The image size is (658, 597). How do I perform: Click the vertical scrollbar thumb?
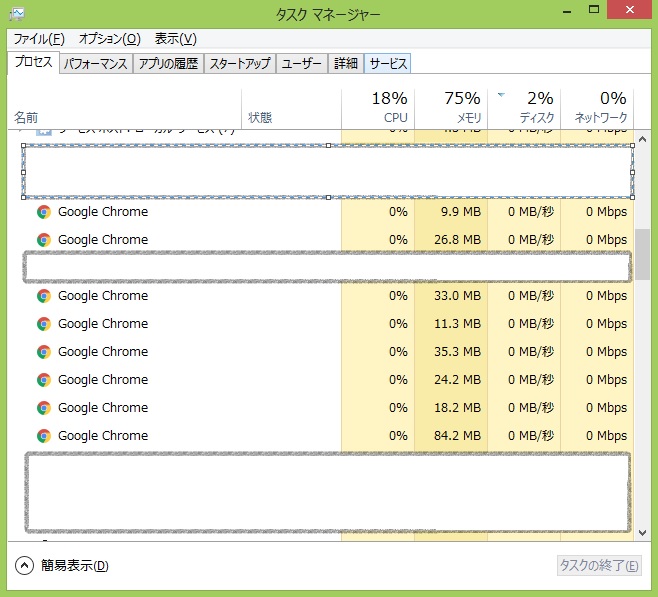tap(642, 254)
